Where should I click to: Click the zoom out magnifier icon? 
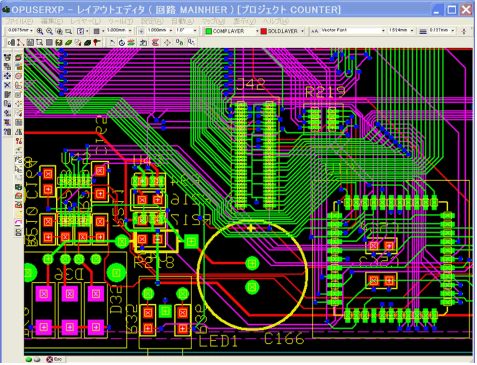49,31
